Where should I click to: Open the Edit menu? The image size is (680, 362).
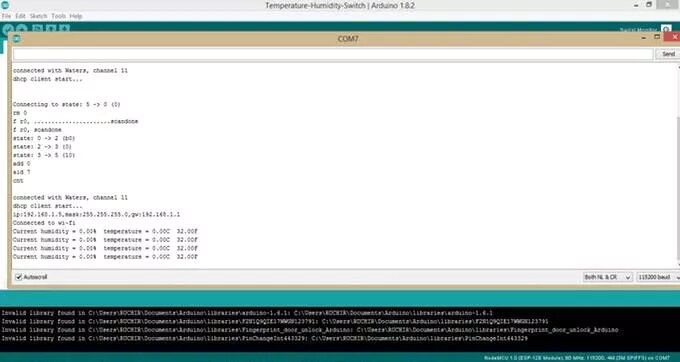(20, 16)
